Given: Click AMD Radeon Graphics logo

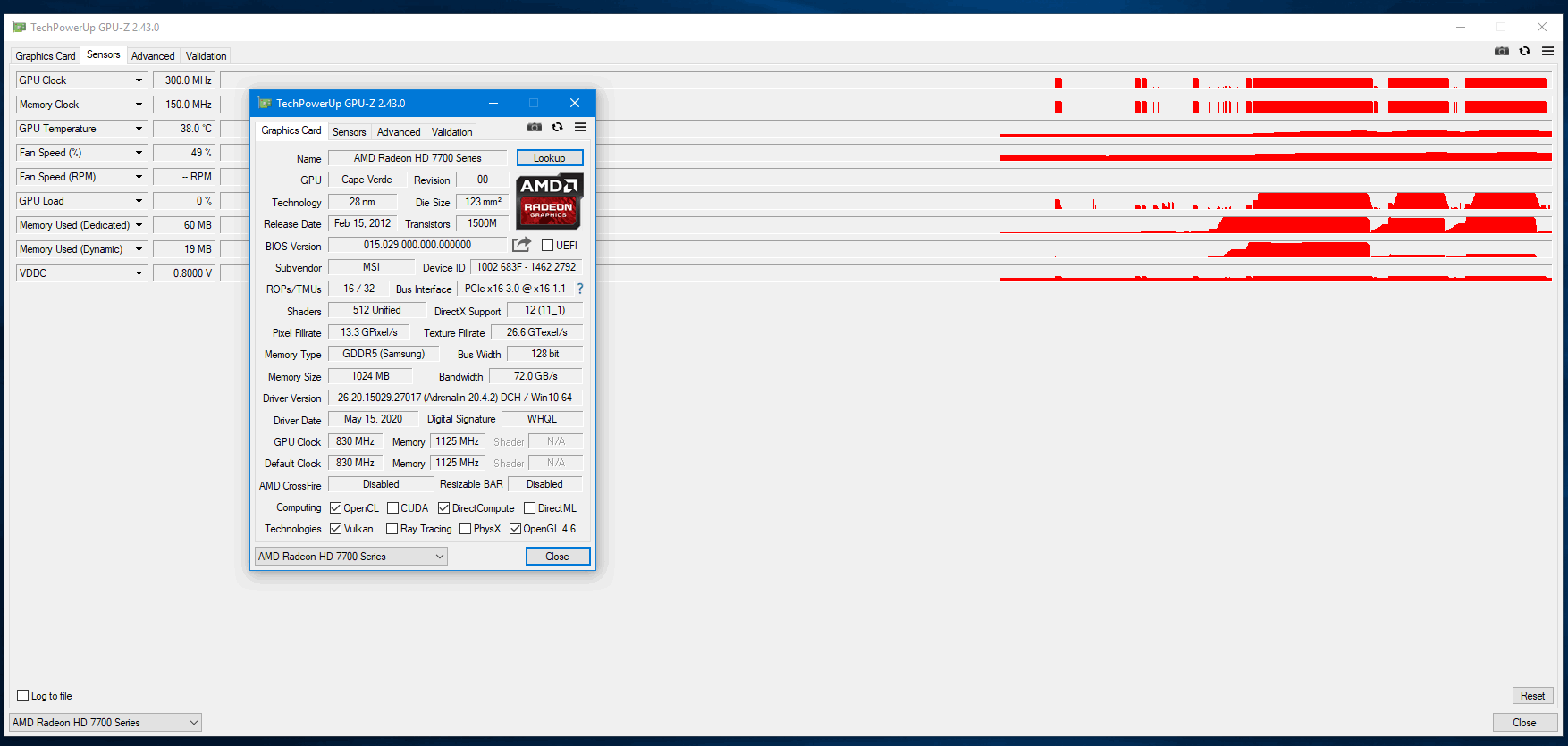Looking at the screenshot, I should [x=550, y=202].
